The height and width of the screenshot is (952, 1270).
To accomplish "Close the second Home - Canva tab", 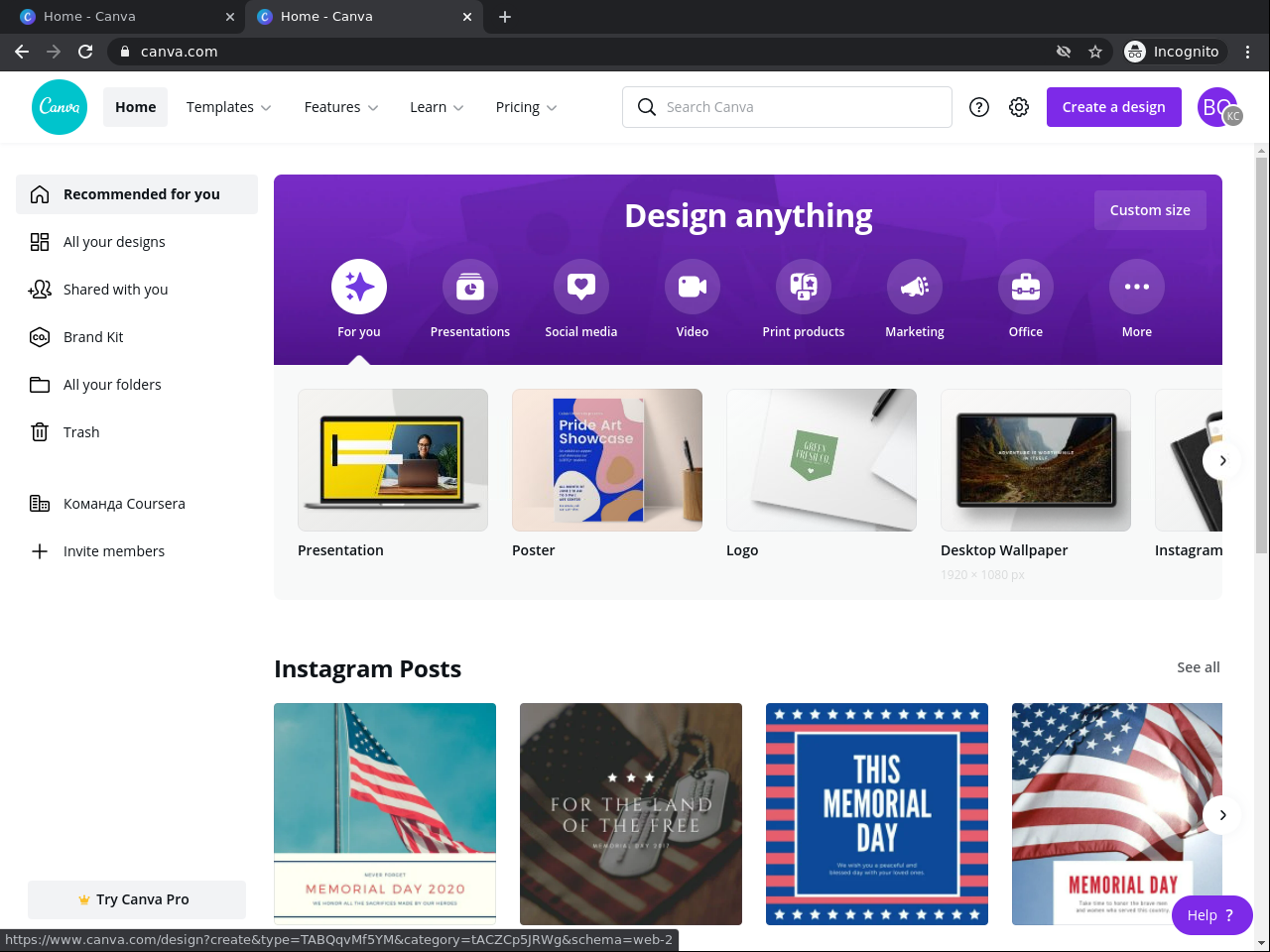I will tap(467, 17).
